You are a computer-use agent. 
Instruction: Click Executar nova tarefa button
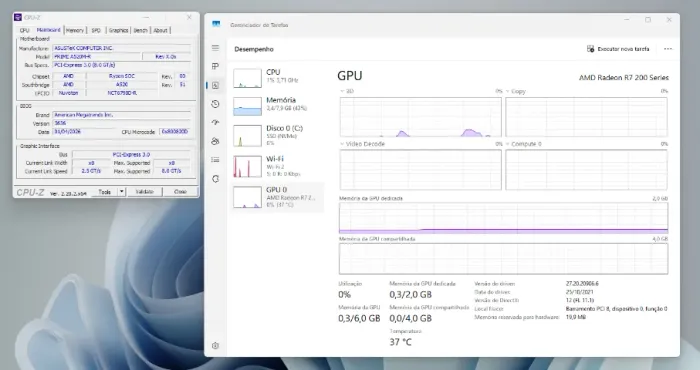coord(618,49)
